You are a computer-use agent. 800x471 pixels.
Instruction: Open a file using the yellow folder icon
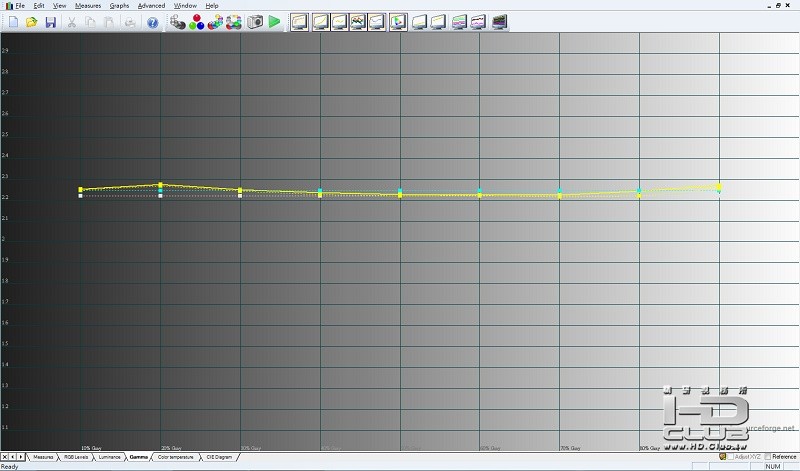(x=32, y=22)
